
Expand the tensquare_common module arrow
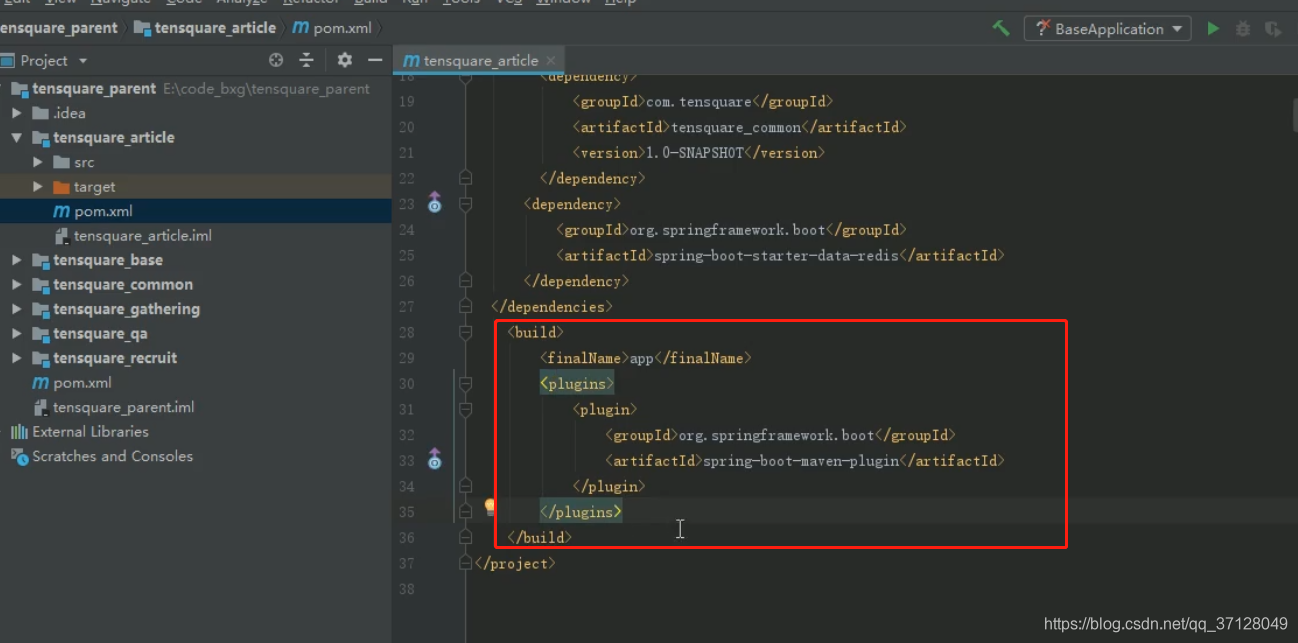(17, 285)
